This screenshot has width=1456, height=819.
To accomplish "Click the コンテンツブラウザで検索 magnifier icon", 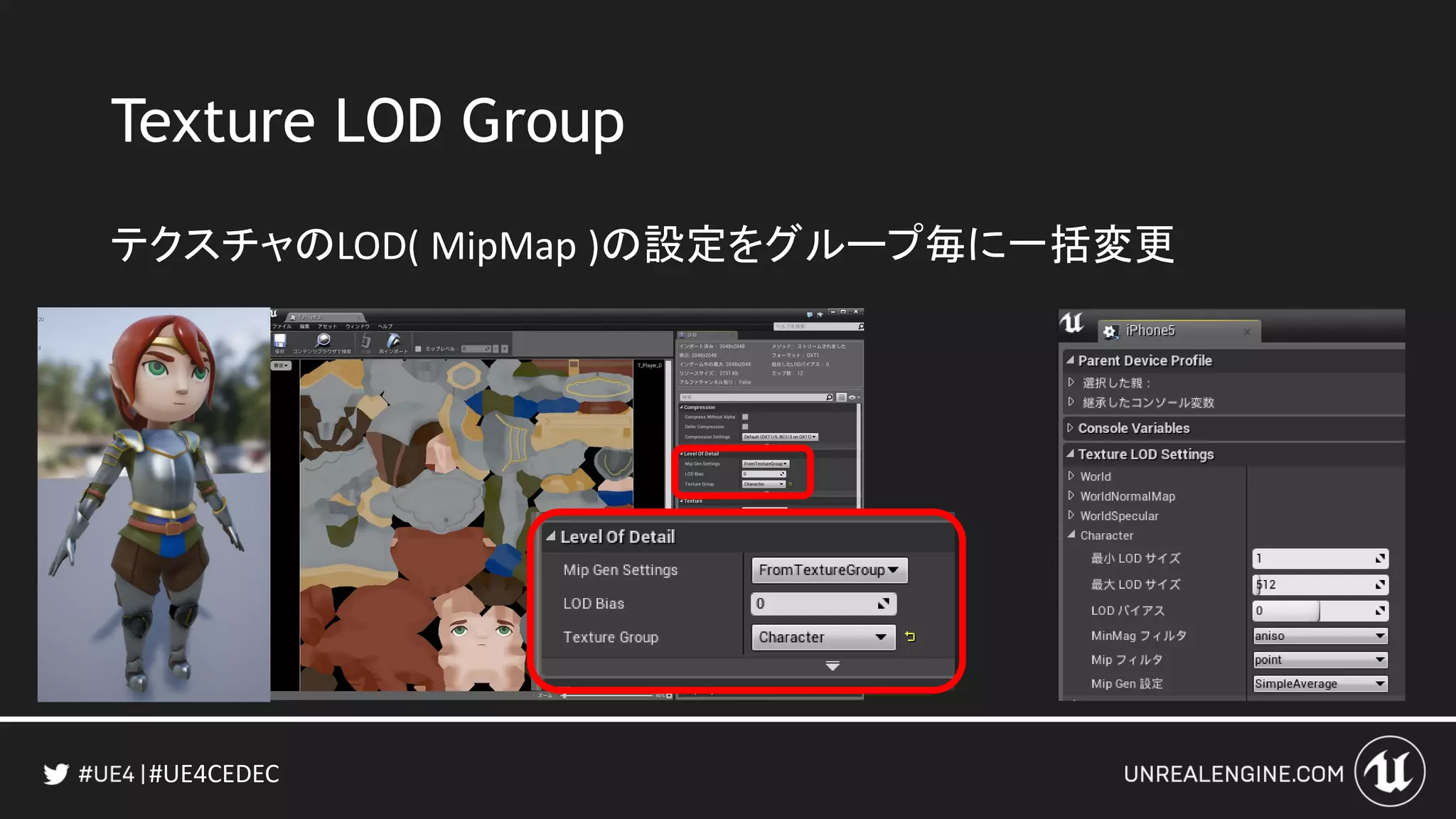I will pos(322,340).
